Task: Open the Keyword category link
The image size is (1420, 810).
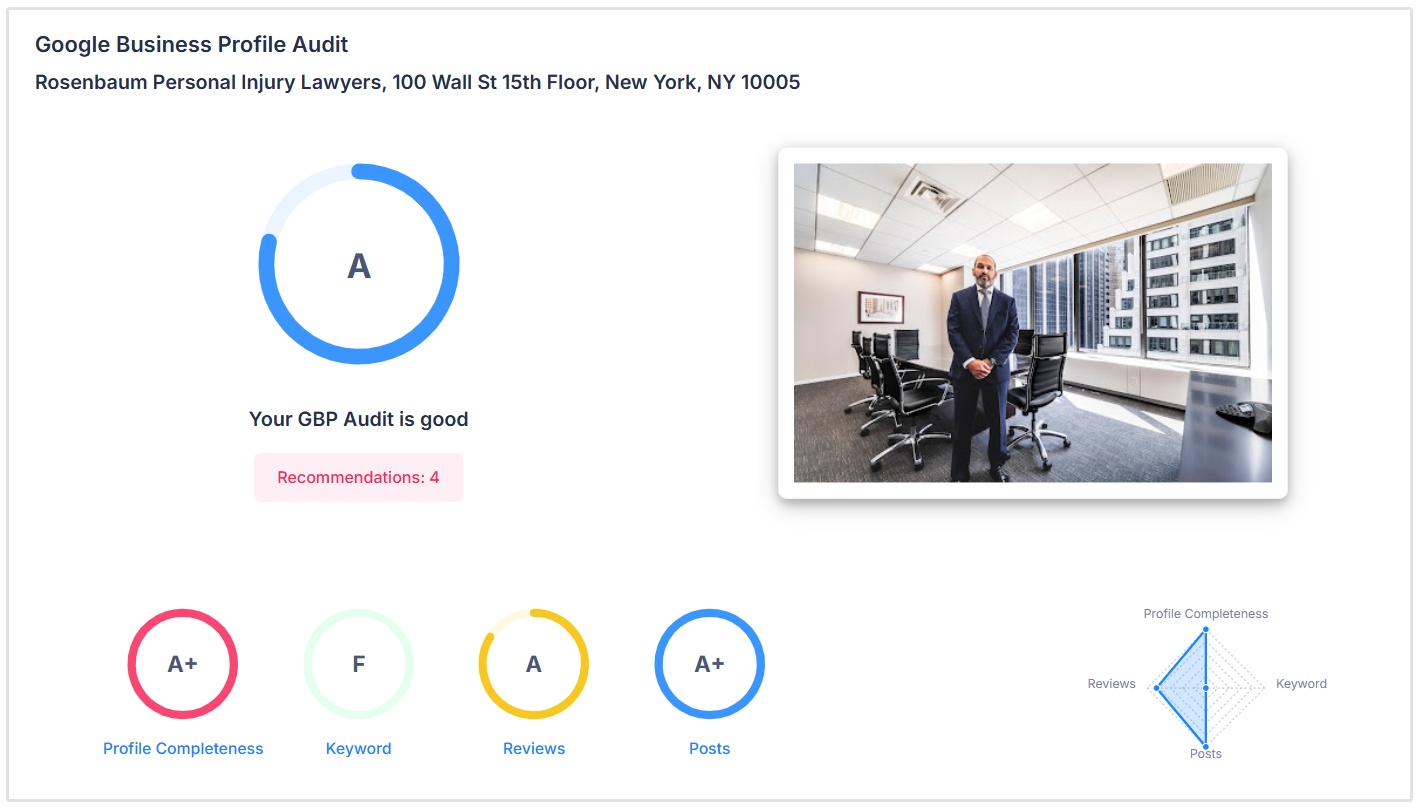Action: click(358, 749)
